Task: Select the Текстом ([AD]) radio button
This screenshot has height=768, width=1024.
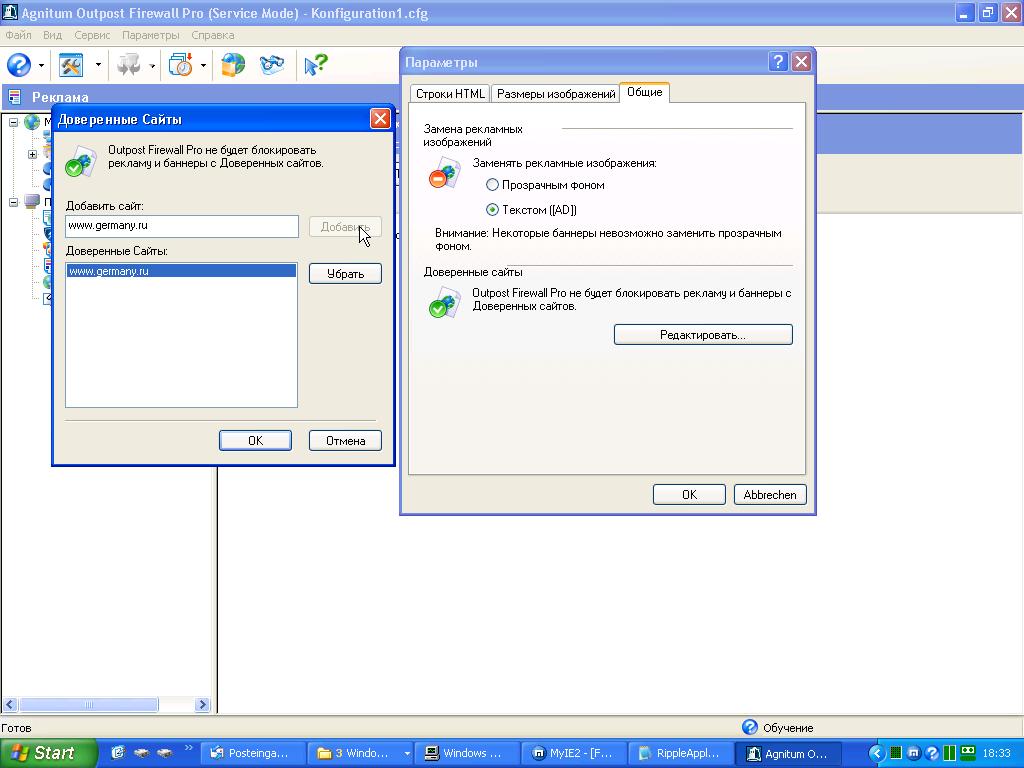Action: click(x=492, y=210)
